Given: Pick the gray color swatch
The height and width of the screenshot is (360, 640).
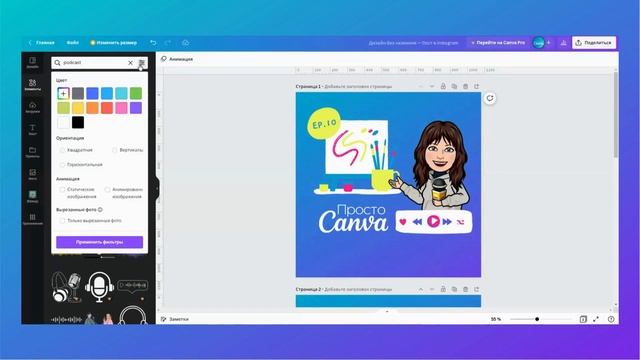Looking at the screenshot, I should pos(78,93).
